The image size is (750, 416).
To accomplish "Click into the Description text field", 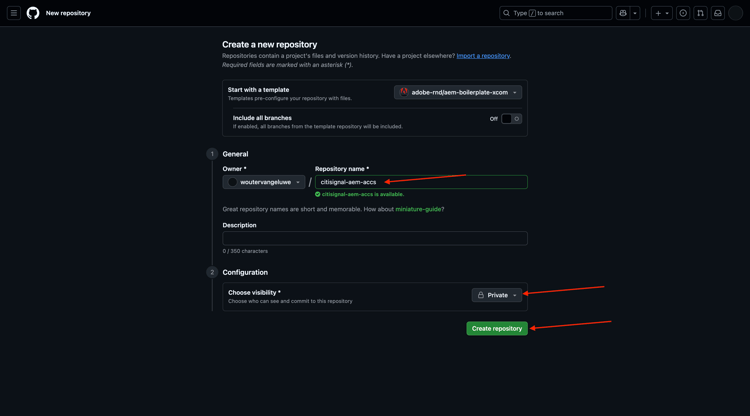I will point(375,239).
